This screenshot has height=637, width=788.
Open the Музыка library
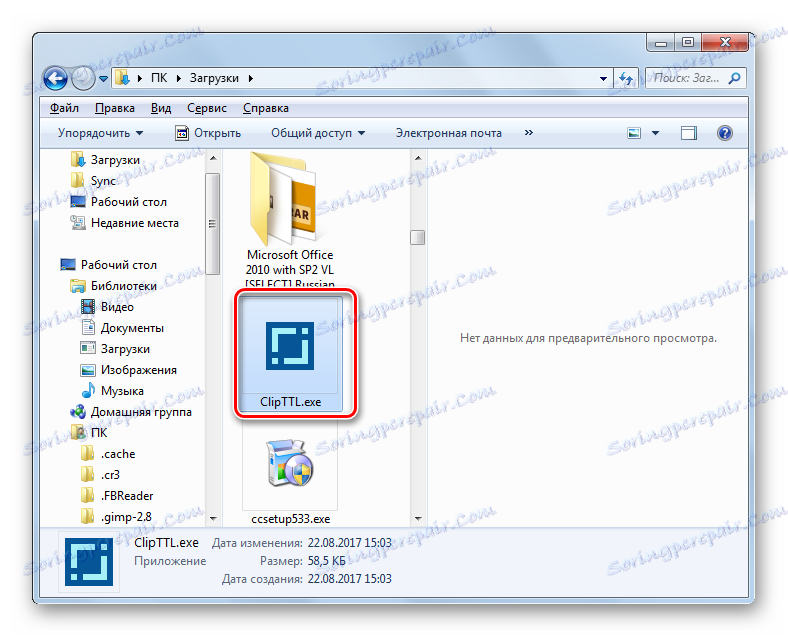(x=122, y=391)
